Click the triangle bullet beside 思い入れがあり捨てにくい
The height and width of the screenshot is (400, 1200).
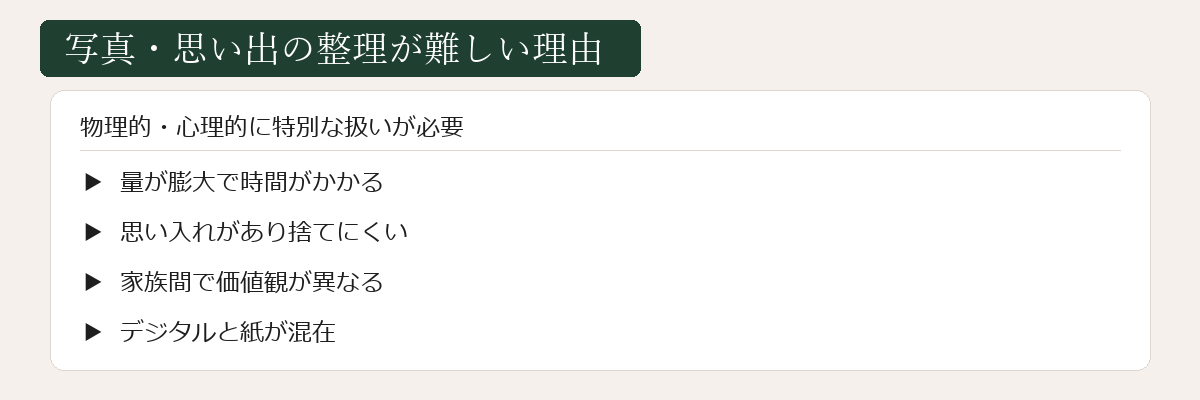click(x=94, y=232)
